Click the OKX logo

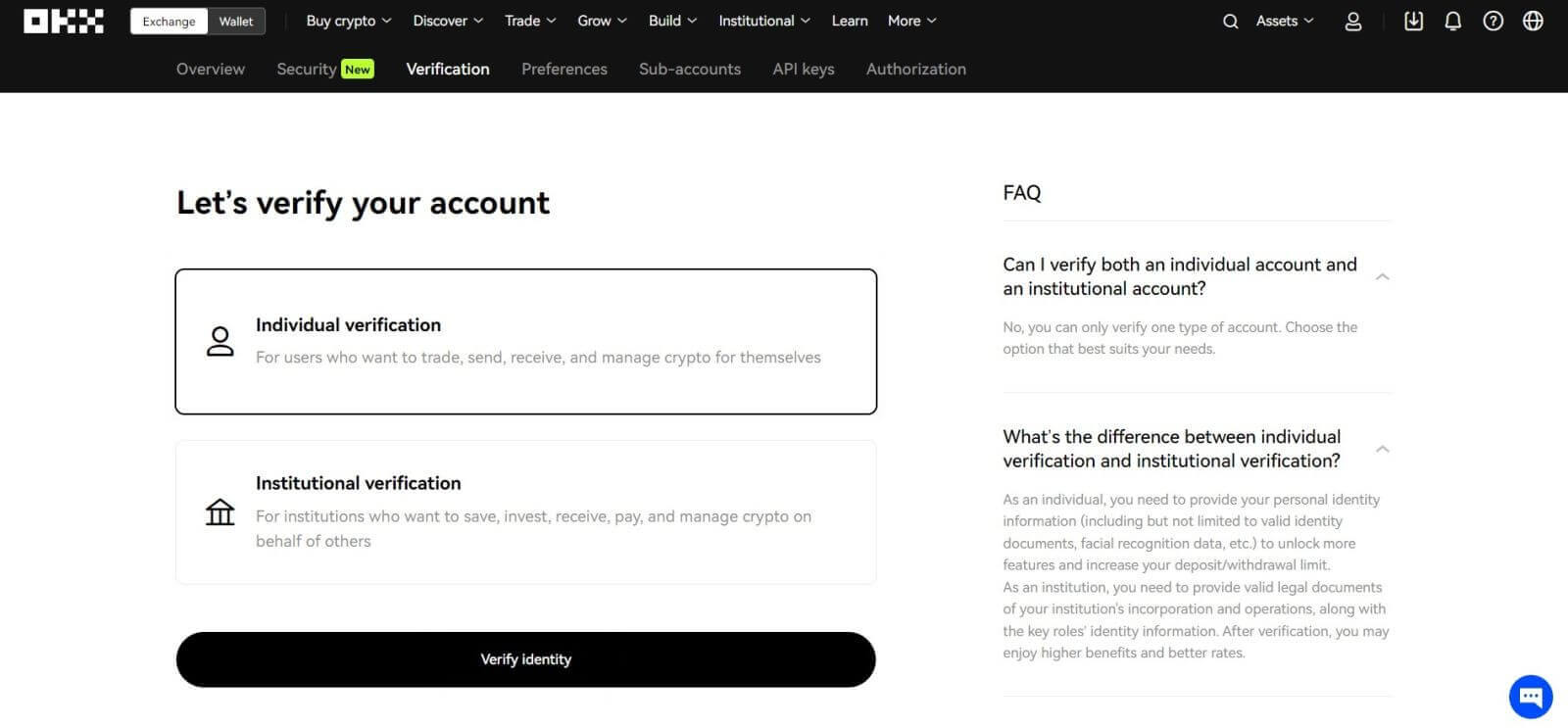click(x=63, y=21)
